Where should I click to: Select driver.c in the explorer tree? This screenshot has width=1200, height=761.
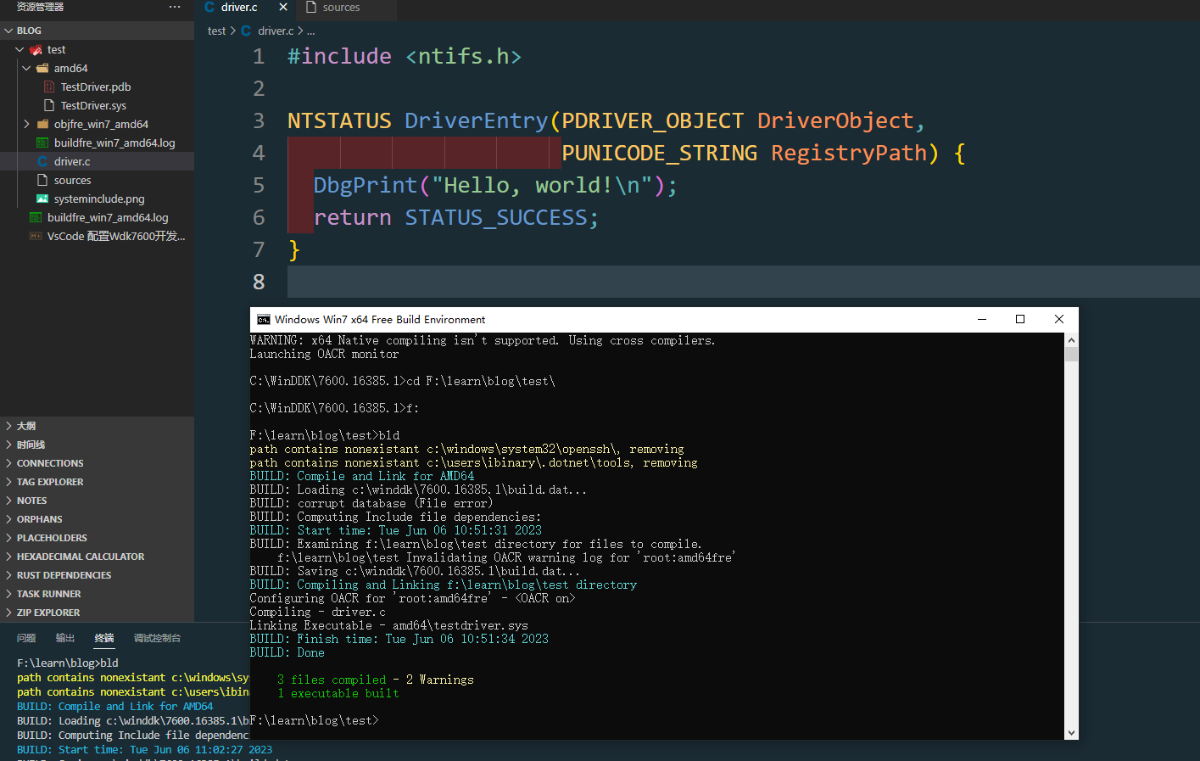coord(72,161)
